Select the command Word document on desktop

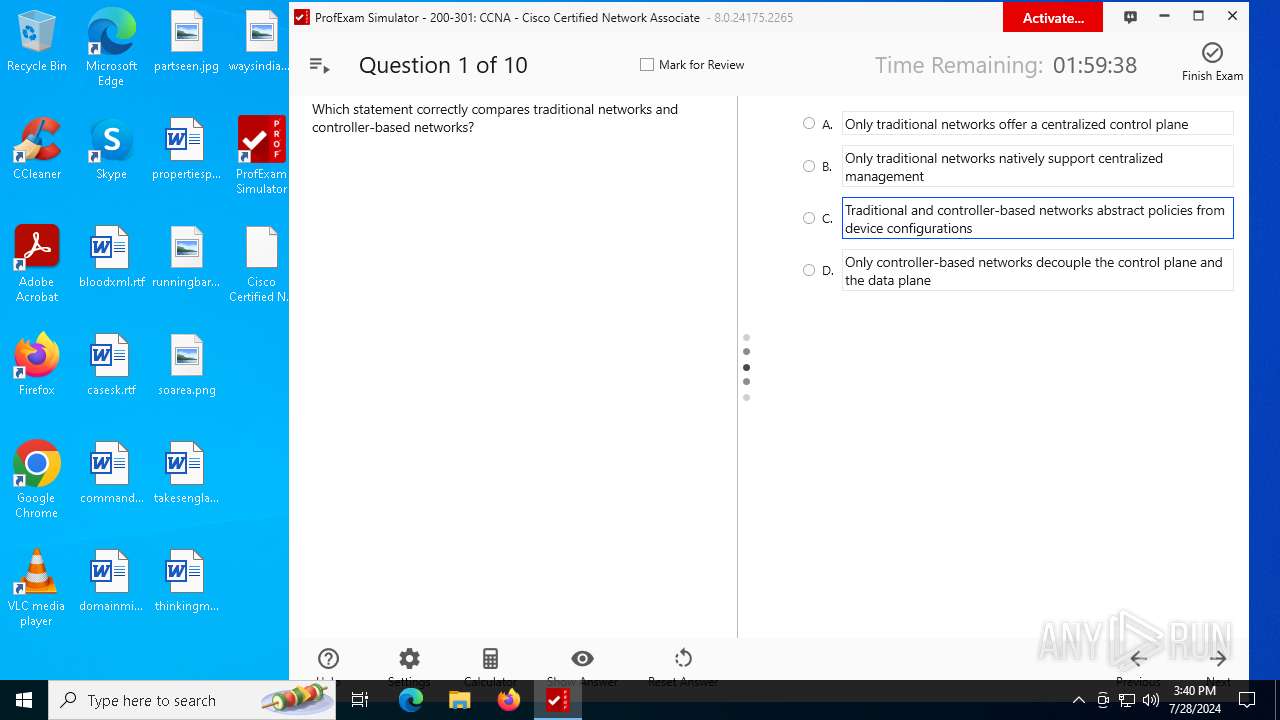111,473
